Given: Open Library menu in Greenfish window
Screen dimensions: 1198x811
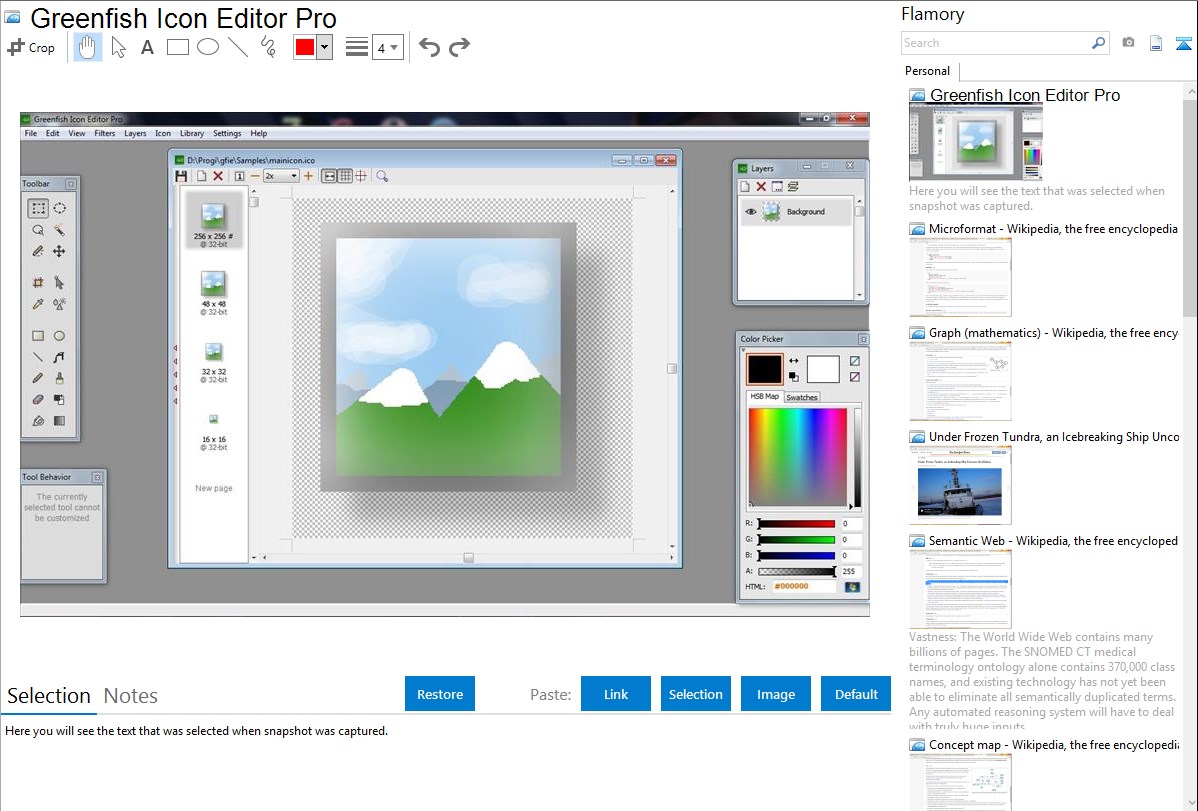Looking at the screenshot, I should [x=192, y=133].
